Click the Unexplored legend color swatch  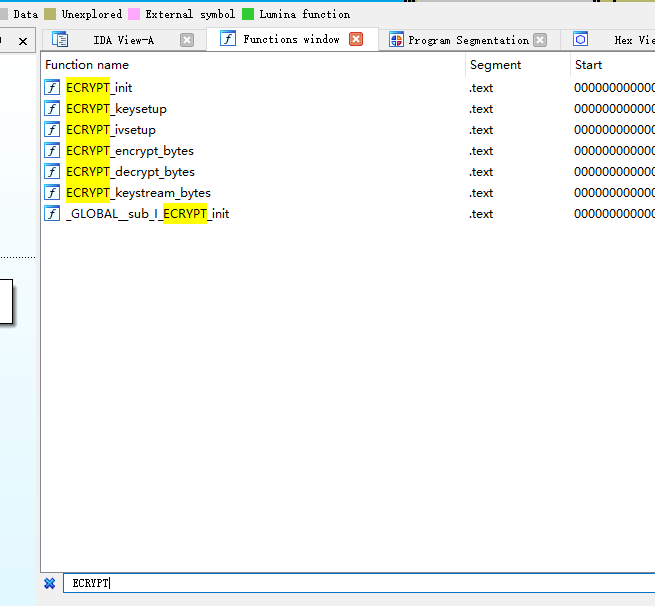[50, 14]
